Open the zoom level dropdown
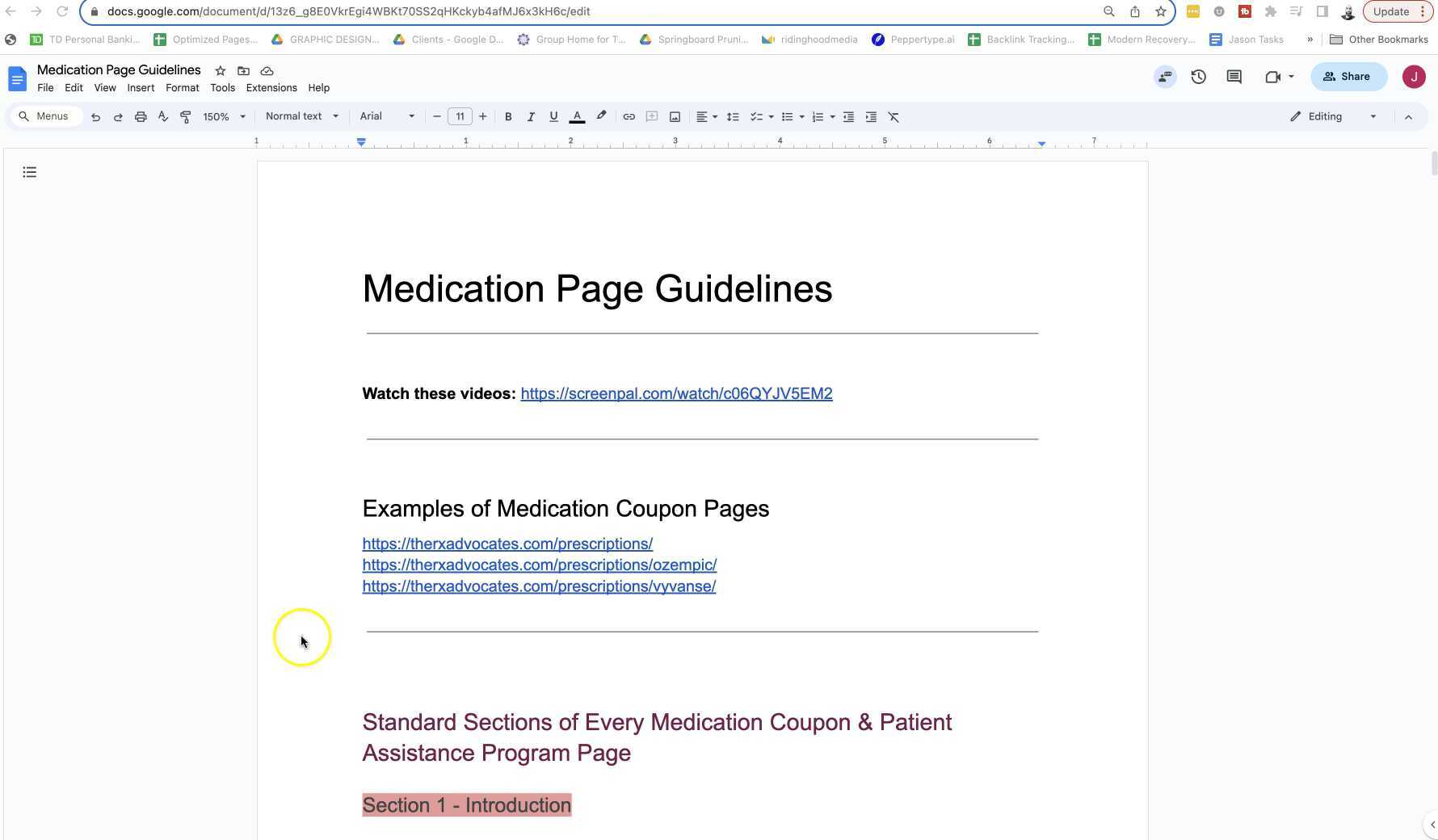This screenshot has height=840, width=1438. pyautogui.click(x=223, y=116)
